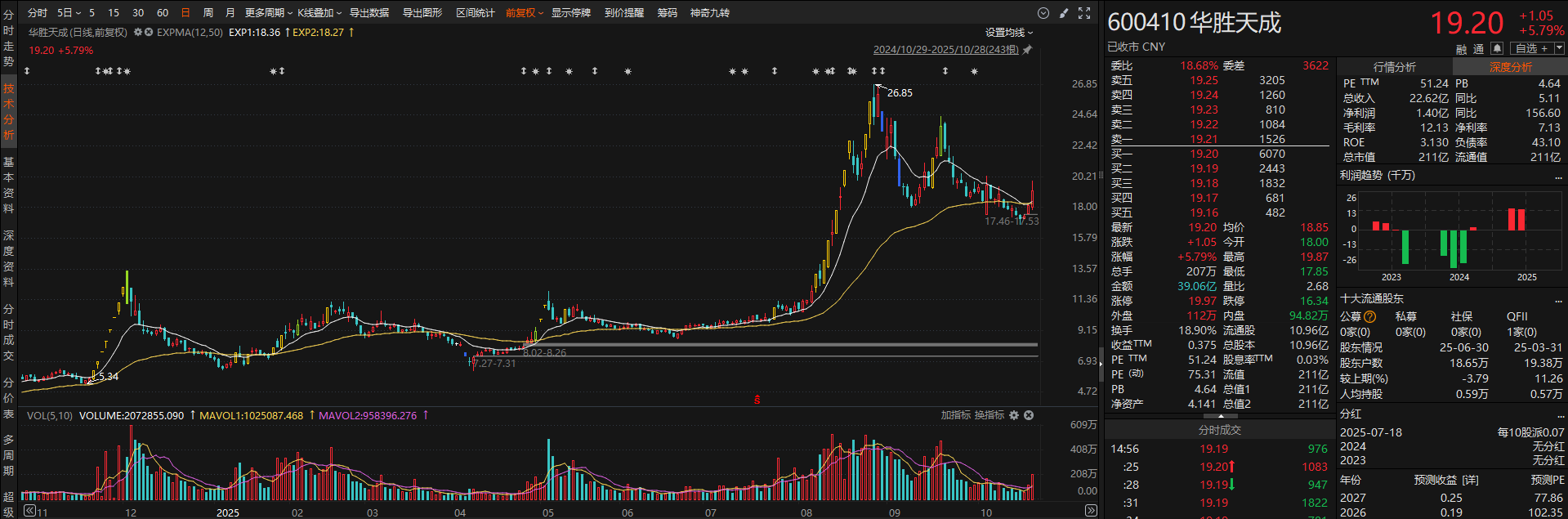Switch to the 行情分析 tab
Image resolution: width=1568 pixels, height=519 pixels.
point(1394,67)
